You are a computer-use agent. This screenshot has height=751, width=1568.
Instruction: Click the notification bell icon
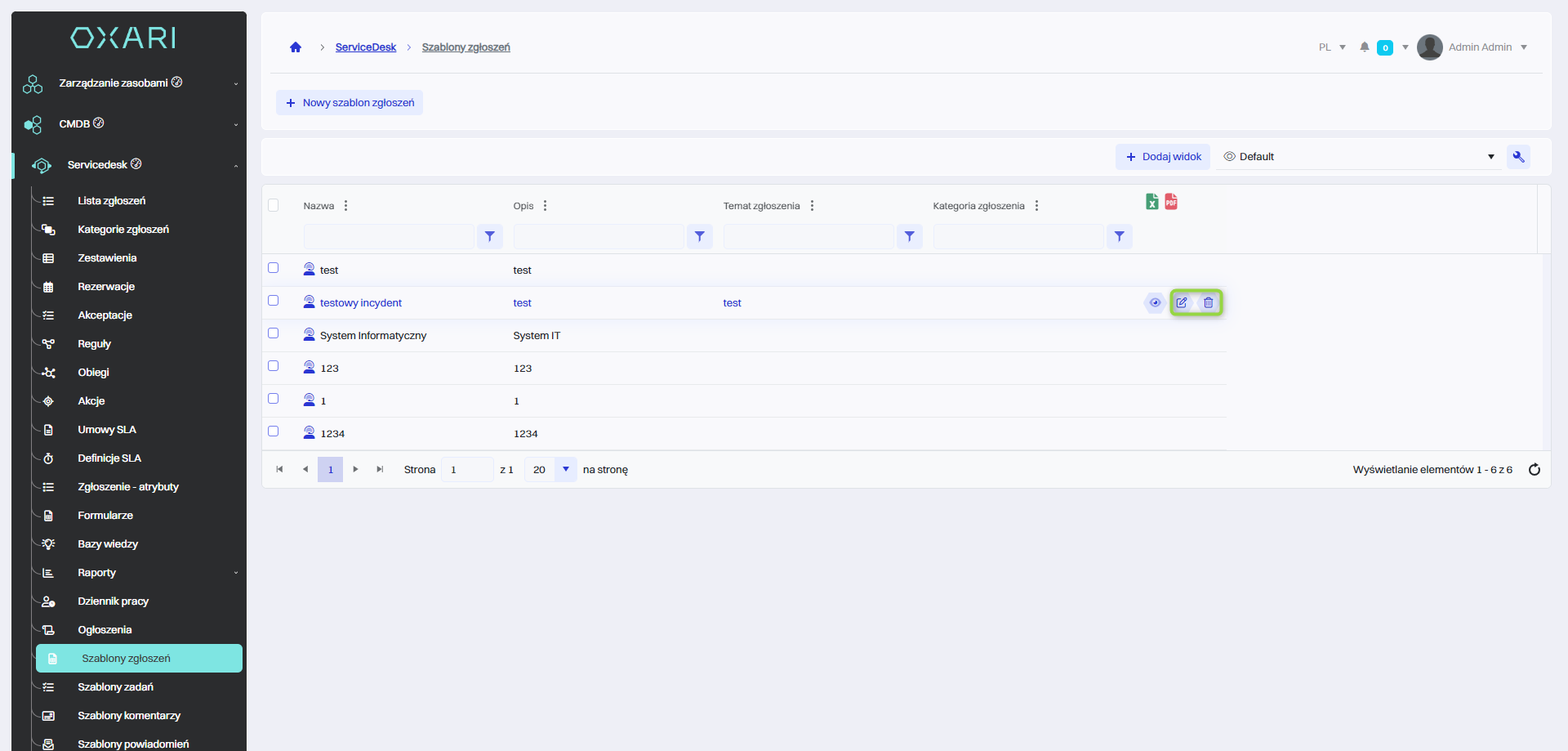[x=1364, y=47]
